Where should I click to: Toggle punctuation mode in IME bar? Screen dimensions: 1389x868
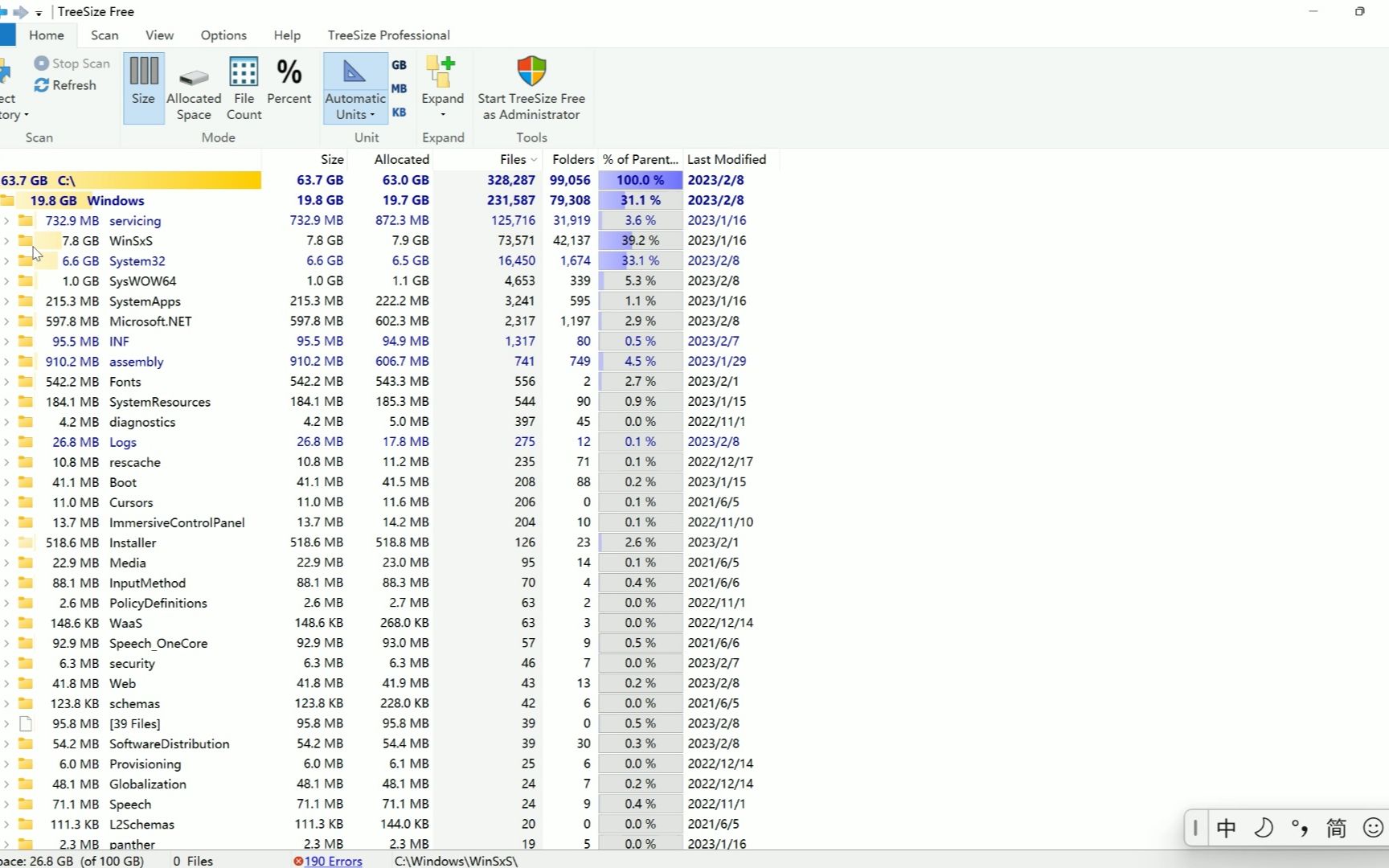coord(1300,828)
